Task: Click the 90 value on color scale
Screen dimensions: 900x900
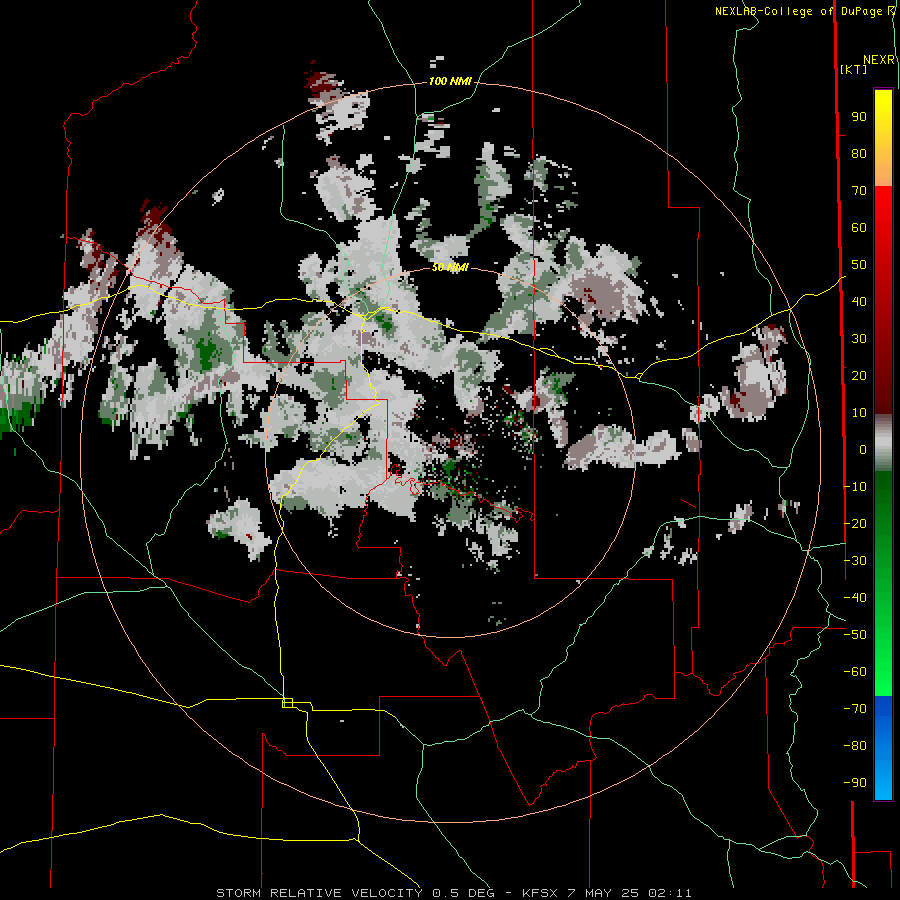Action: (x=859, y=117)
